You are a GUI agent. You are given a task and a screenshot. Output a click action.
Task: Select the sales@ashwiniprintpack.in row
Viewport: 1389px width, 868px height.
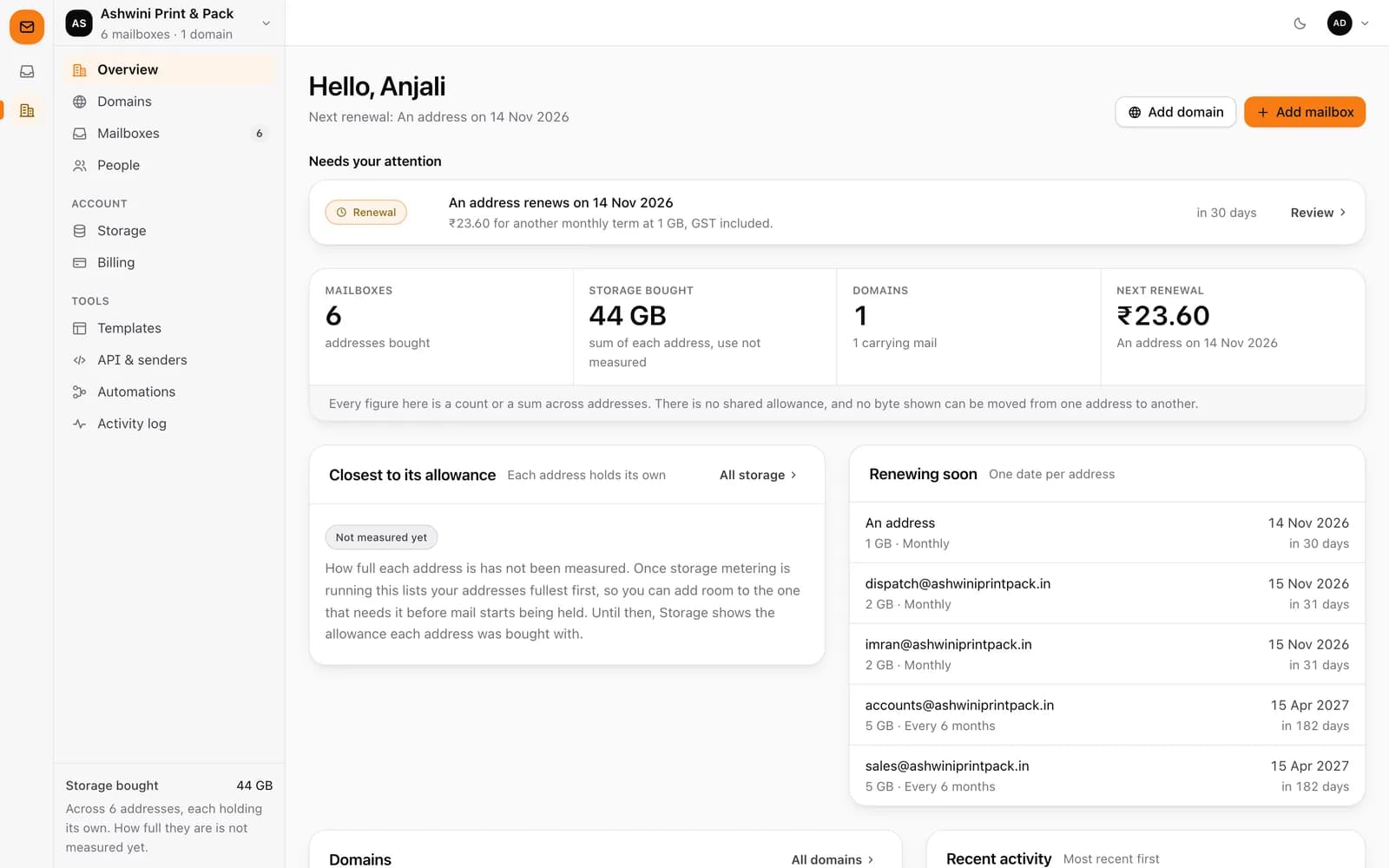click(x=1107, y=776)
